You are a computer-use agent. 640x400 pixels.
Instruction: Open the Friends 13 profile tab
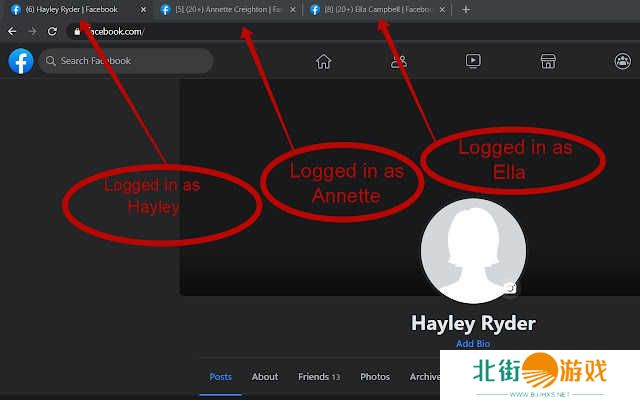pos(319,377)
